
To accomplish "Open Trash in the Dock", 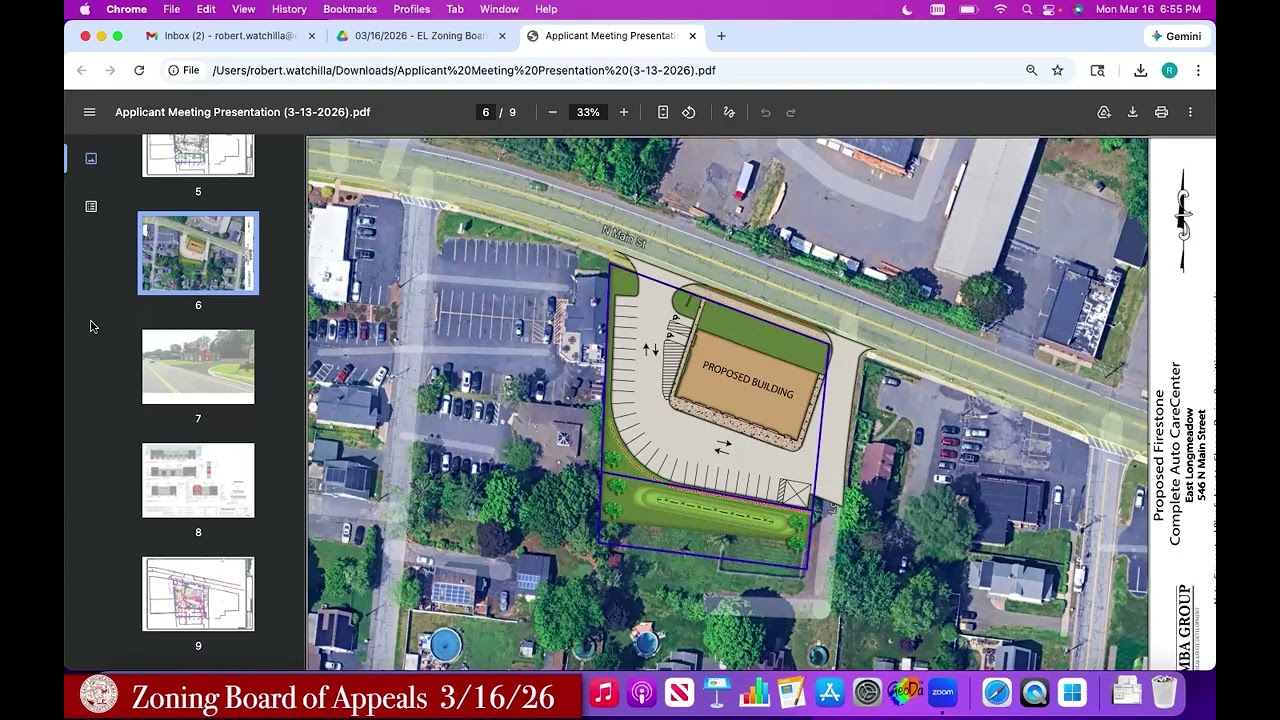I will coord(1164,692).
